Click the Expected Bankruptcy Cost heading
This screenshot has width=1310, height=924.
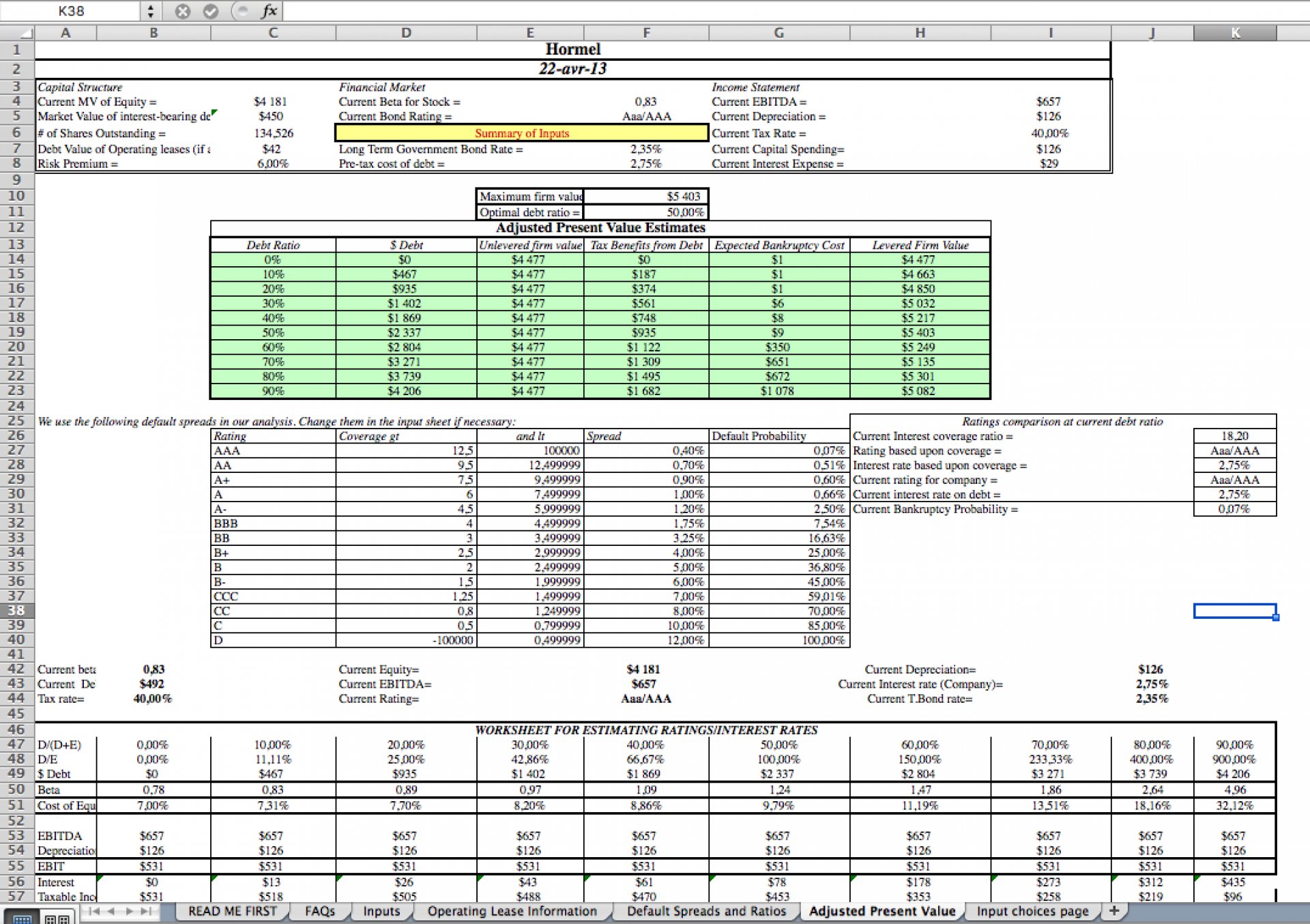(x=779, y=245)
